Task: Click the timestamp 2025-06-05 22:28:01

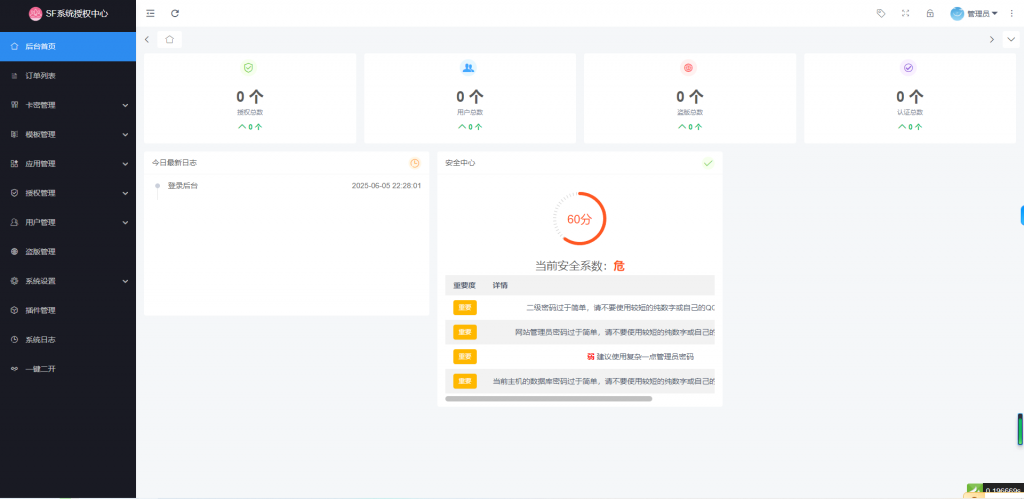Action: (386, 185)
